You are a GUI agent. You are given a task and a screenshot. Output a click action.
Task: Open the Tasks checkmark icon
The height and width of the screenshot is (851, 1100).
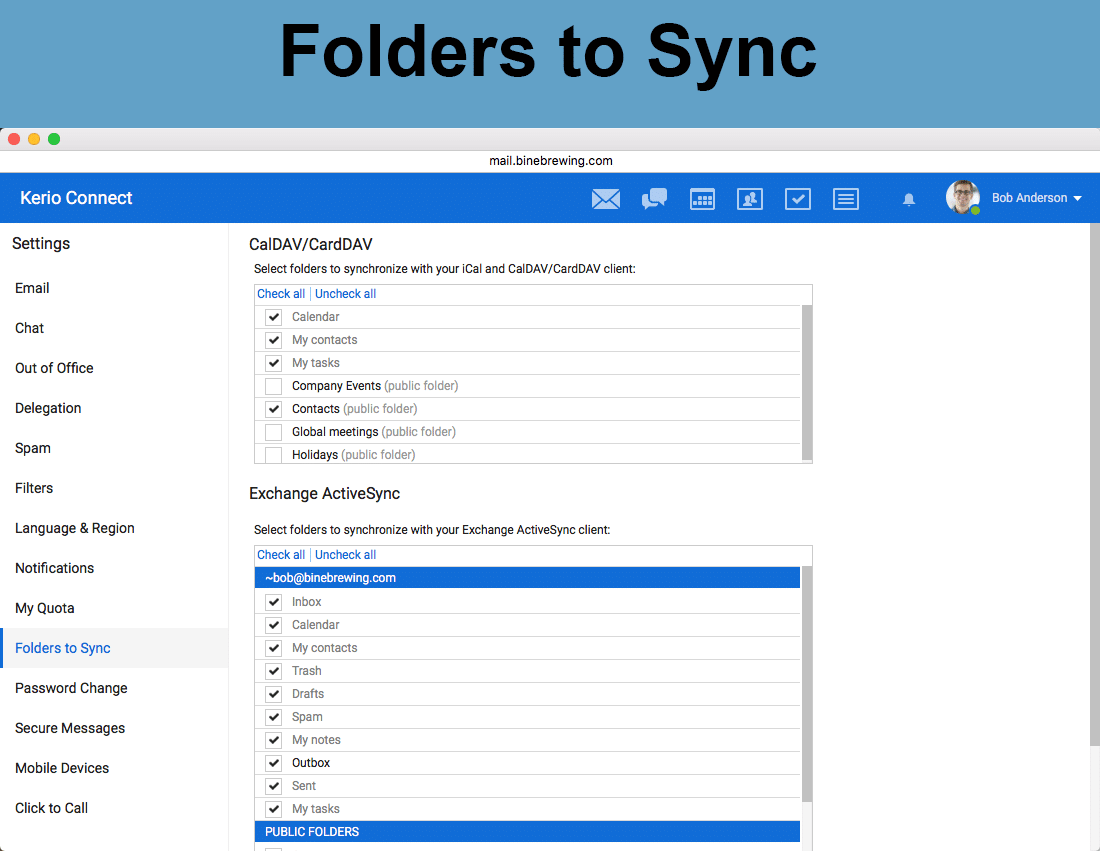tap(798, 199)
